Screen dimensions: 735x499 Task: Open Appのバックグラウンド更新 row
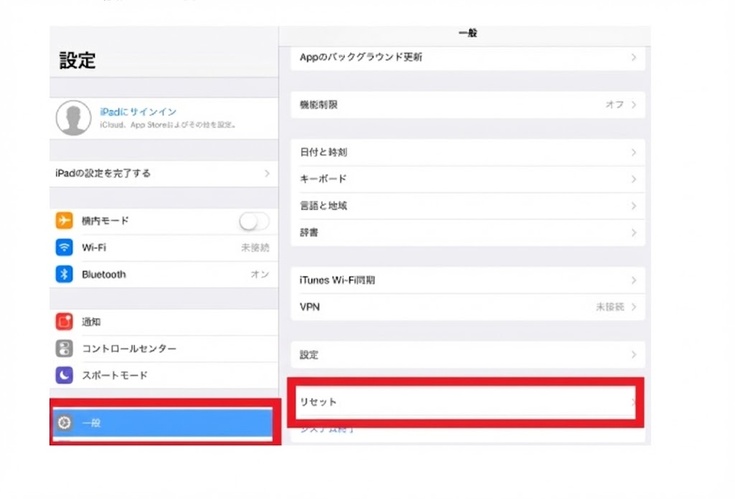[x=468, y=58]
